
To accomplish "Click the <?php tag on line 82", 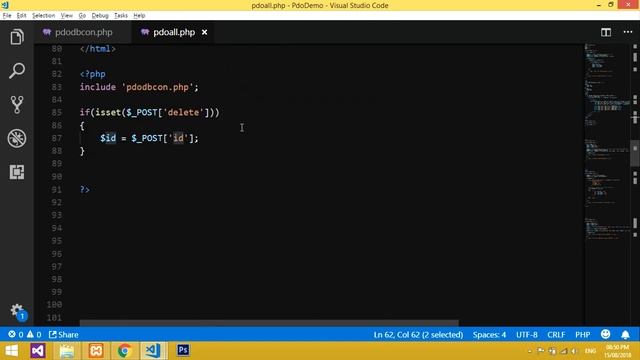I will tap(93, 74).
